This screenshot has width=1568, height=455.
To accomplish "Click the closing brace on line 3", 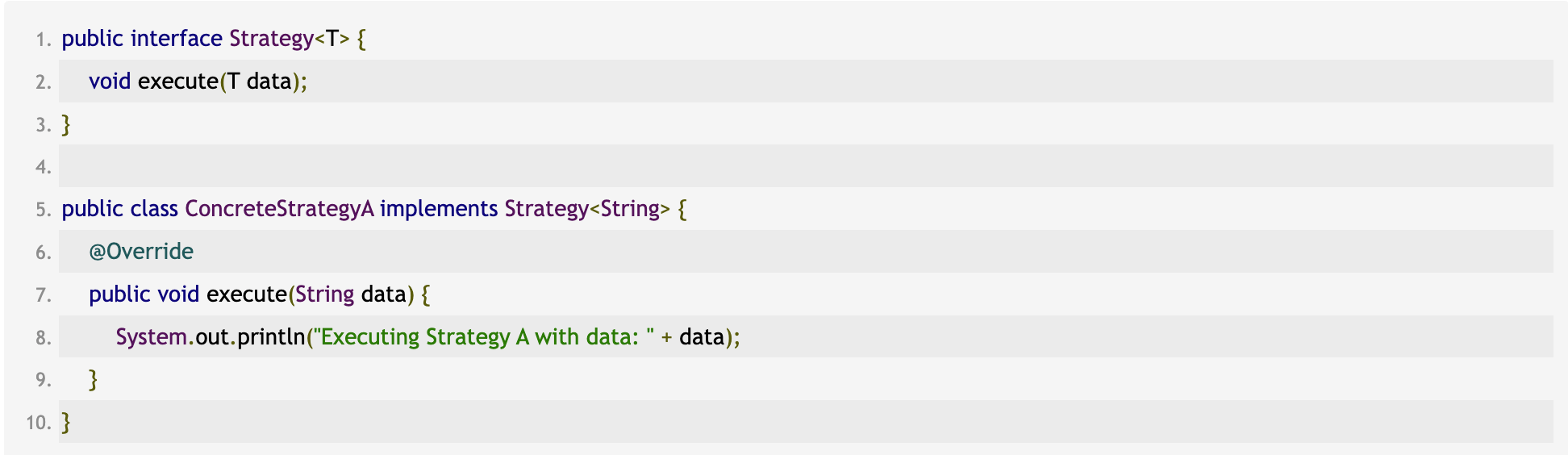I will 66,124.
